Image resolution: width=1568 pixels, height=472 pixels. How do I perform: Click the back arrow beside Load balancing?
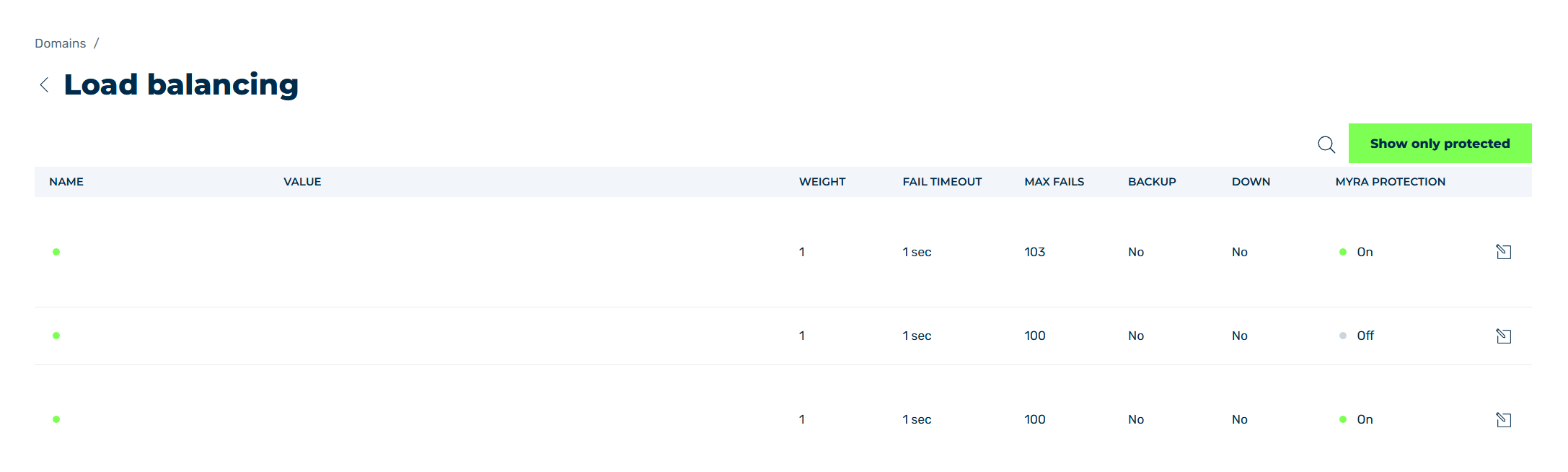pos(44,85)
